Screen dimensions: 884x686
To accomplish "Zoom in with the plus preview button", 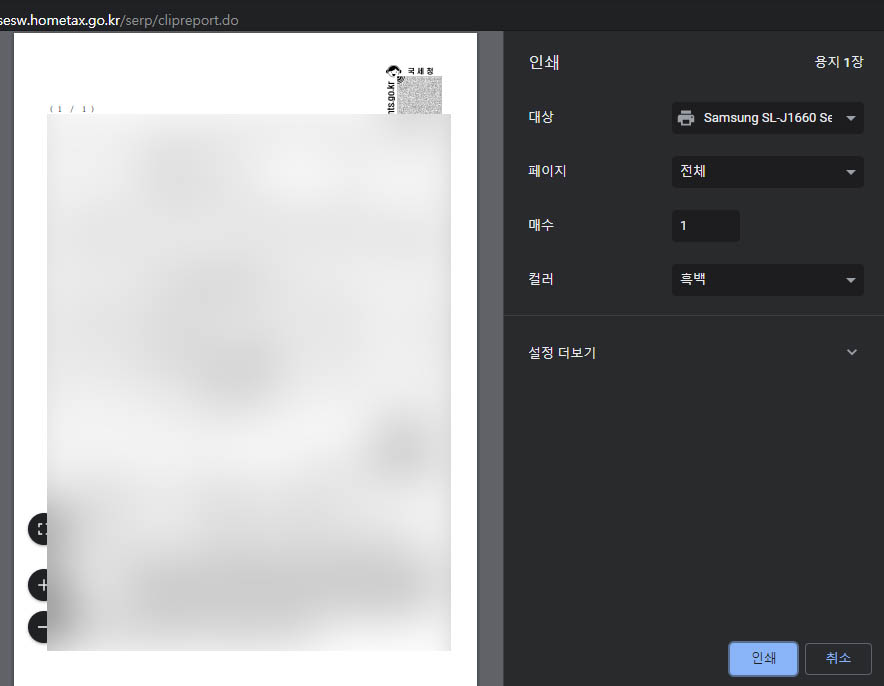I will (x=38, y=585).
